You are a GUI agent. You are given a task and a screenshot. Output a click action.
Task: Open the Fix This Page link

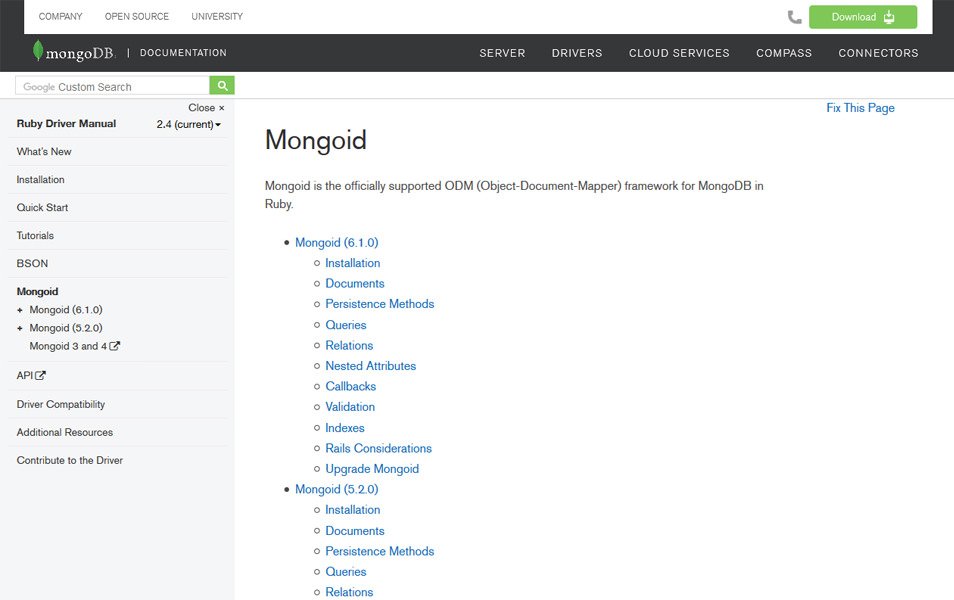coord(860,108)
